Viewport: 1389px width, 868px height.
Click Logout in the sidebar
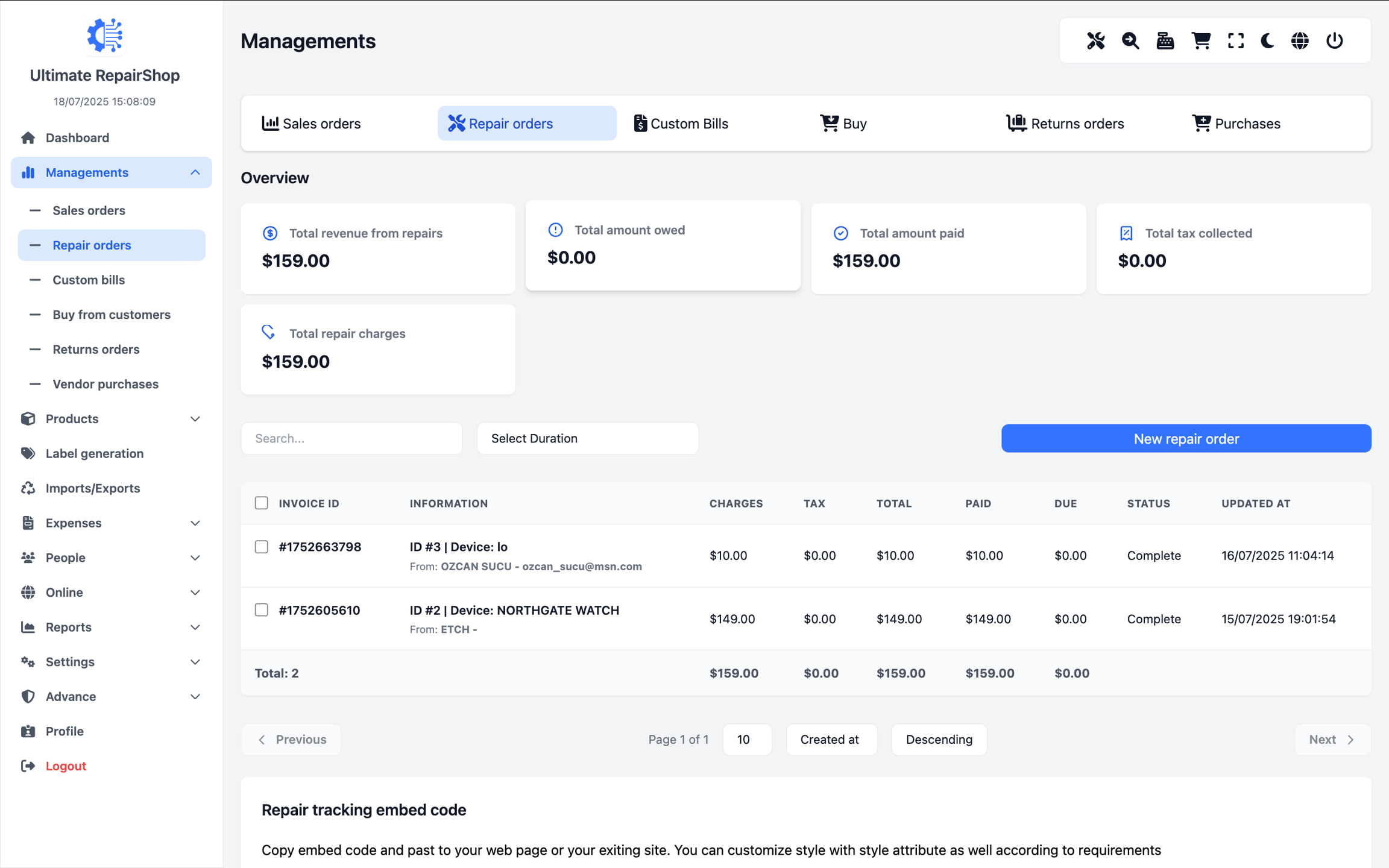[x=66, y=766]
